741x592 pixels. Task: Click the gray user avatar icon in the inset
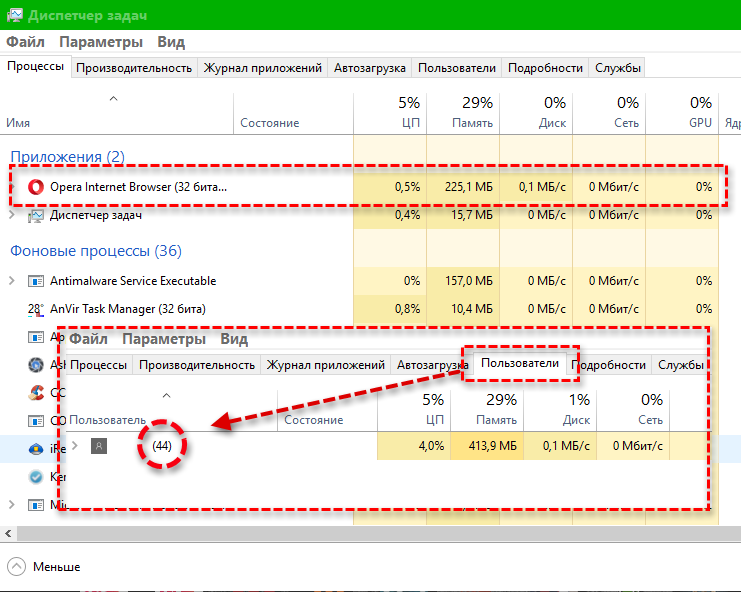coord(99,446)
